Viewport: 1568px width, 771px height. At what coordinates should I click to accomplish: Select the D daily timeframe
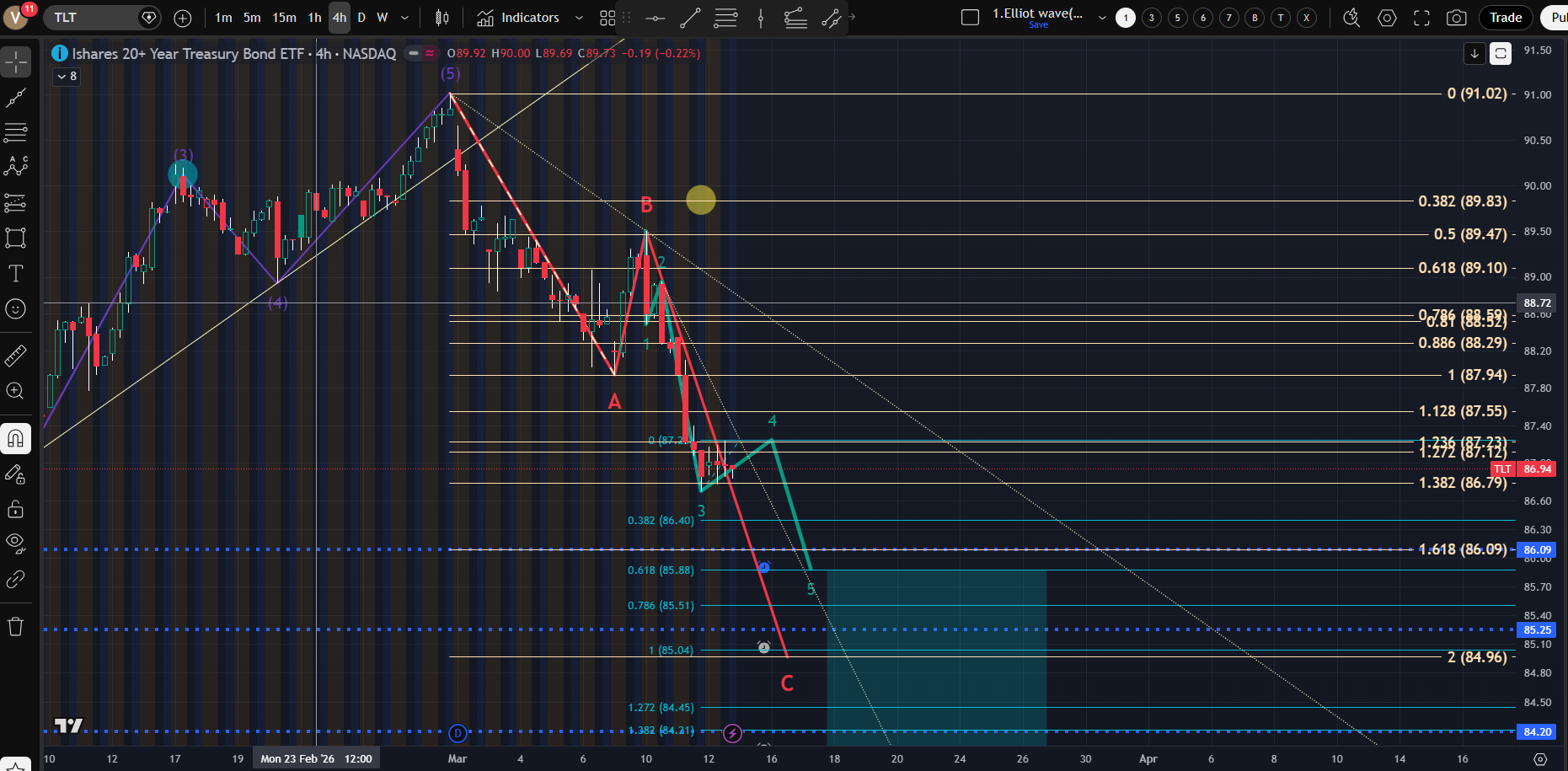pyautogui.click(x=361, y=18)
